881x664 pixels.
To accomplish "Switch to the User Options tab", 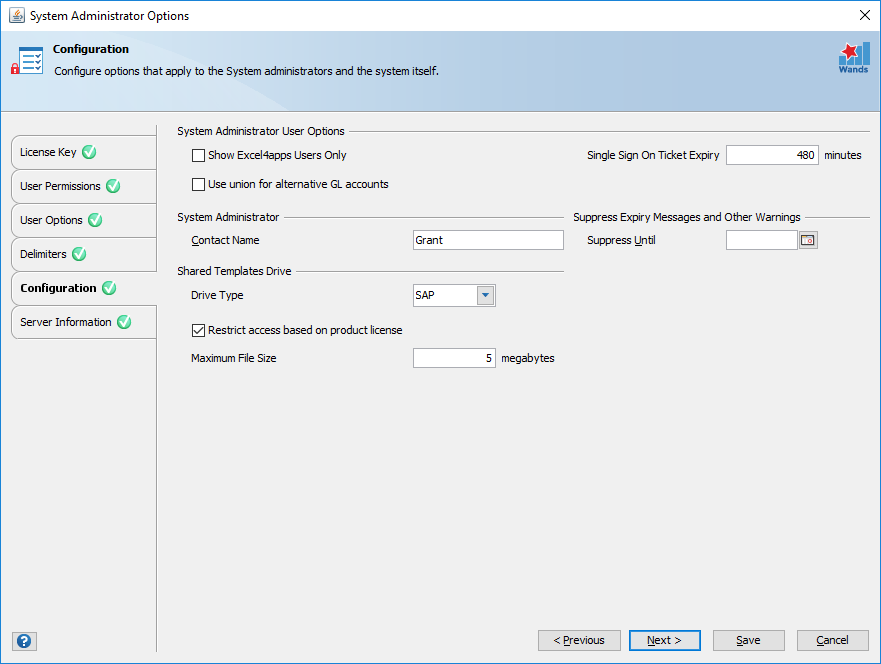I will (x=84, y=220).
